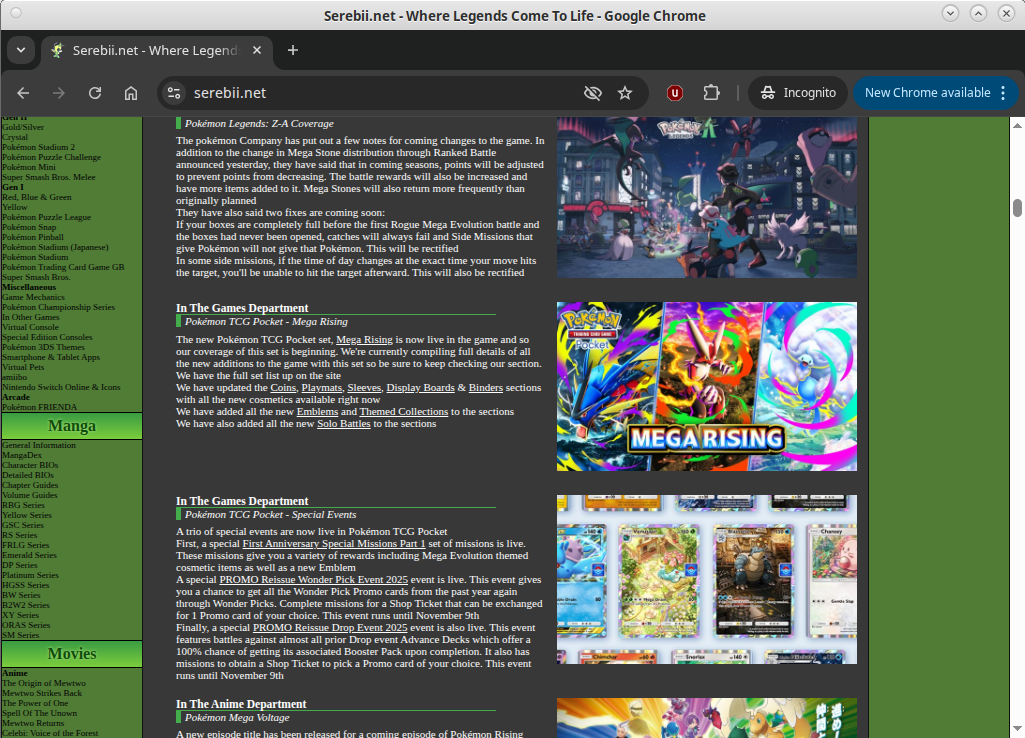Image resolution: width=1025 pixels, height=738 pixels.
Task: Click the Legends Z-A artwork image
Action: point(707,197)
